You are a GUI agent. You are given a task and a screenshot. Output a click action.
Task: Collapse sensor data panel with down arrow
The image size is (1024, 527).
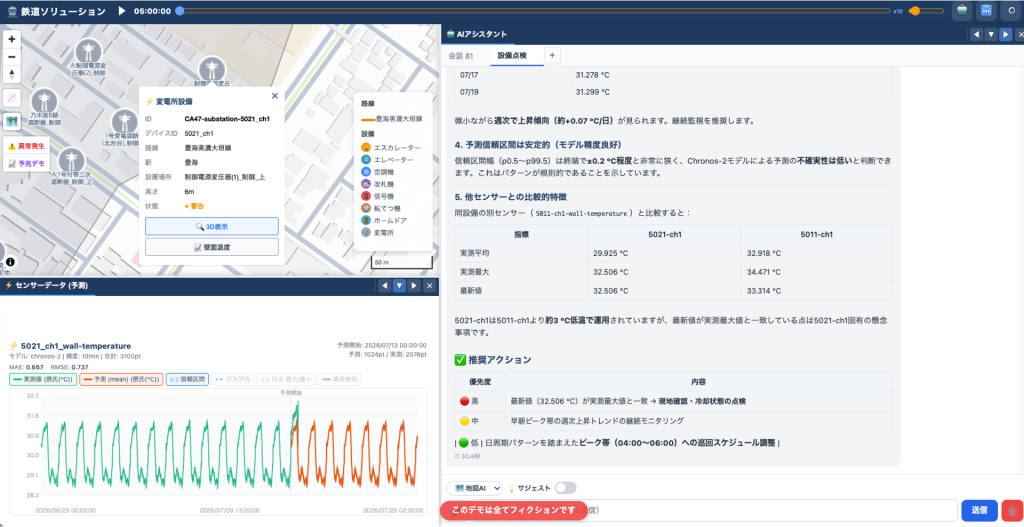[x=399, y=286]
